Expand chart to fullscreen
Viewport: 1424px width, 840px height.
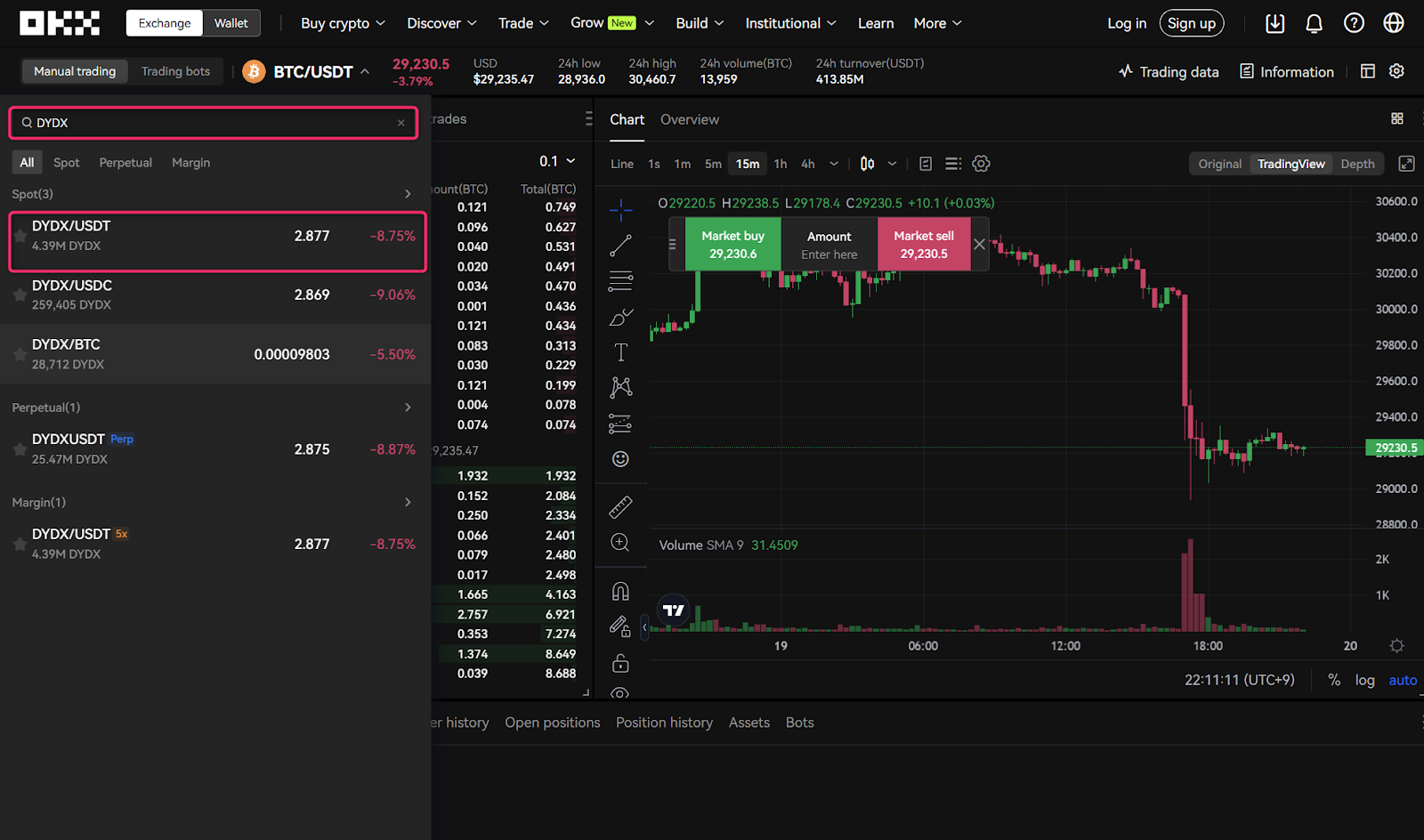[x=1406, y=164]
